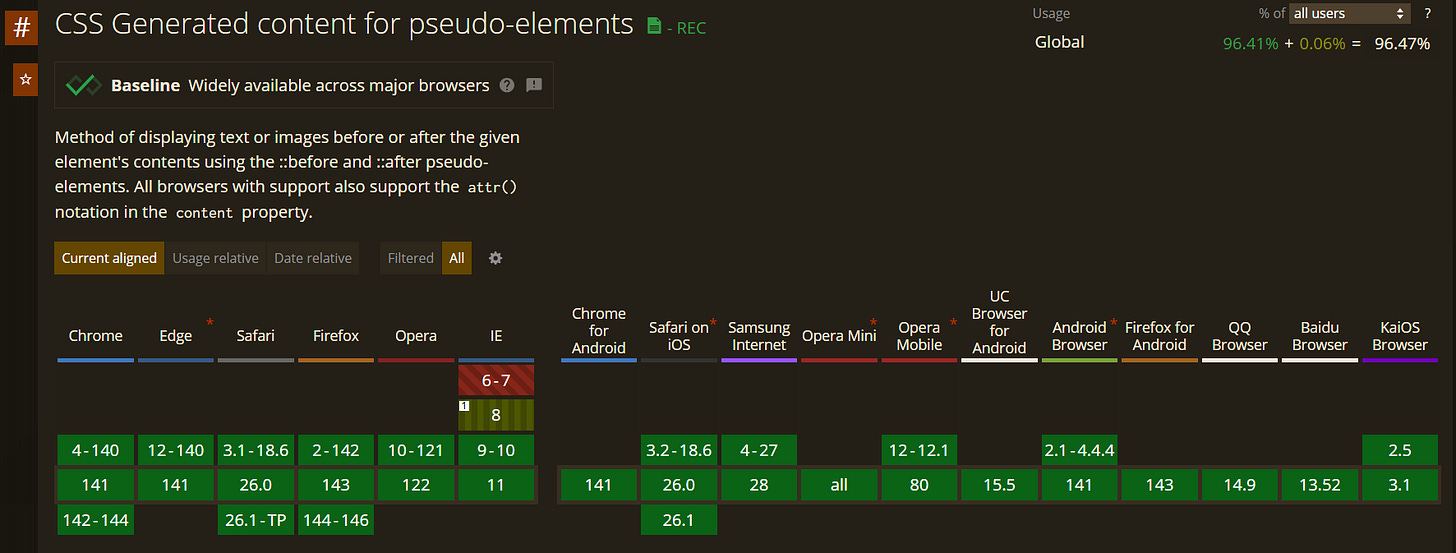Click the feature title heading link
Screen dimensions: 1456x553
click(x=344, y=24)
